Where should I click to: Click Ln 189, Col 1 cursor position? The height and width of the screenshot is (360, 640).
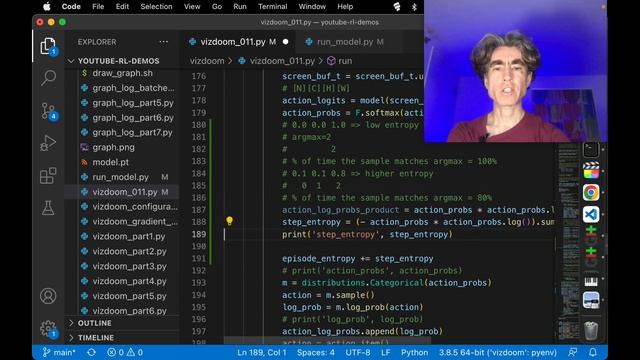point(262,352)
